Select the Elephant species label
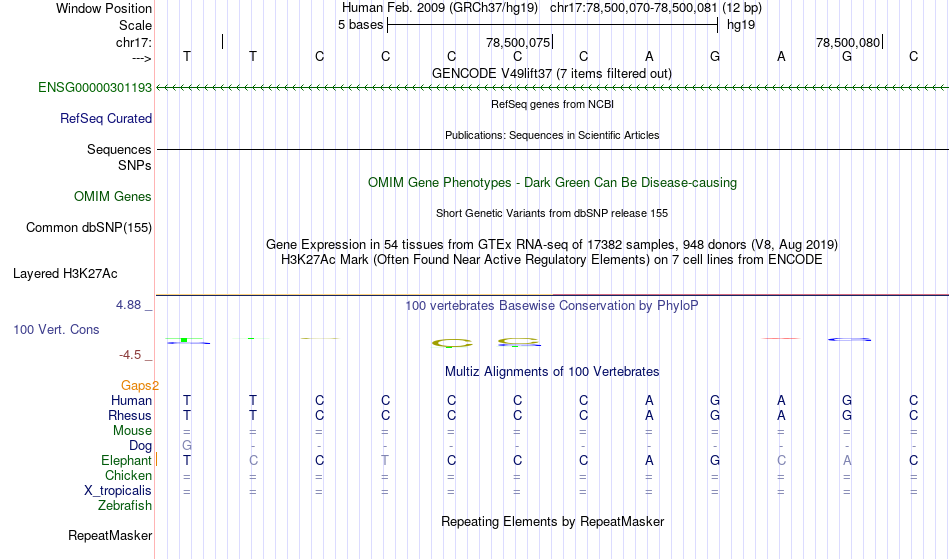This screenshot has height=559, width=950. click(x=126, y=460)
